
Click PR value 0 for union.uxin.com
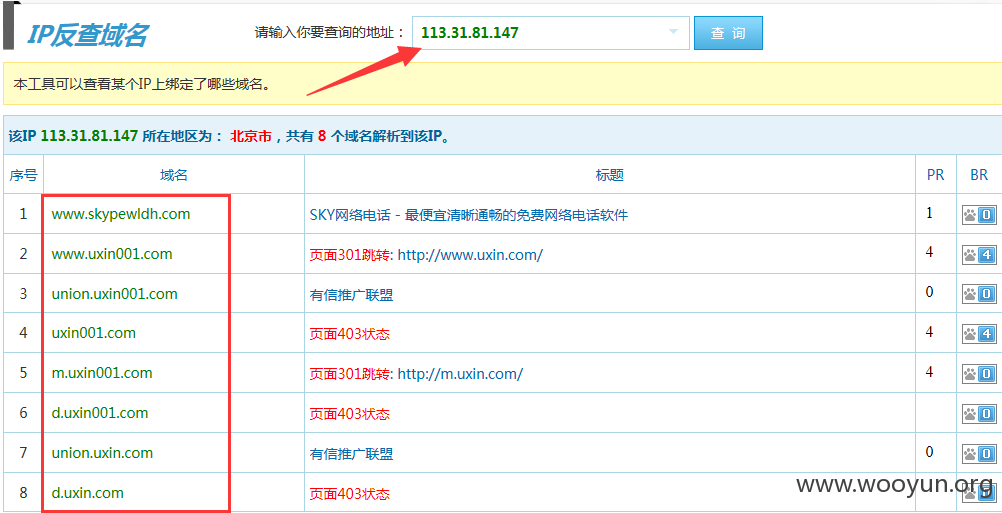929,451
